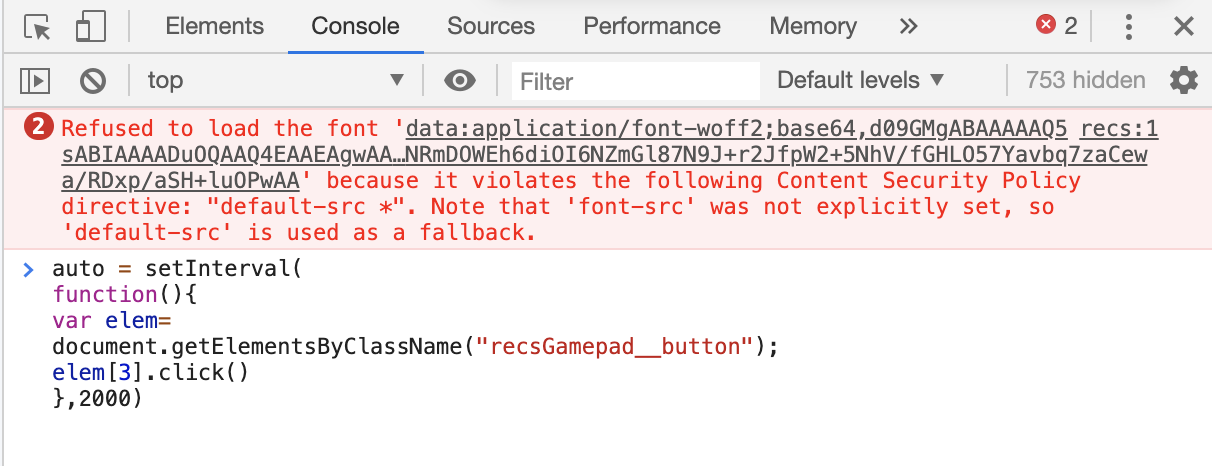This screenshot has height=466, width=1212.
Task: Open the Default levels dropdown
Action: [x=860, y=80]
